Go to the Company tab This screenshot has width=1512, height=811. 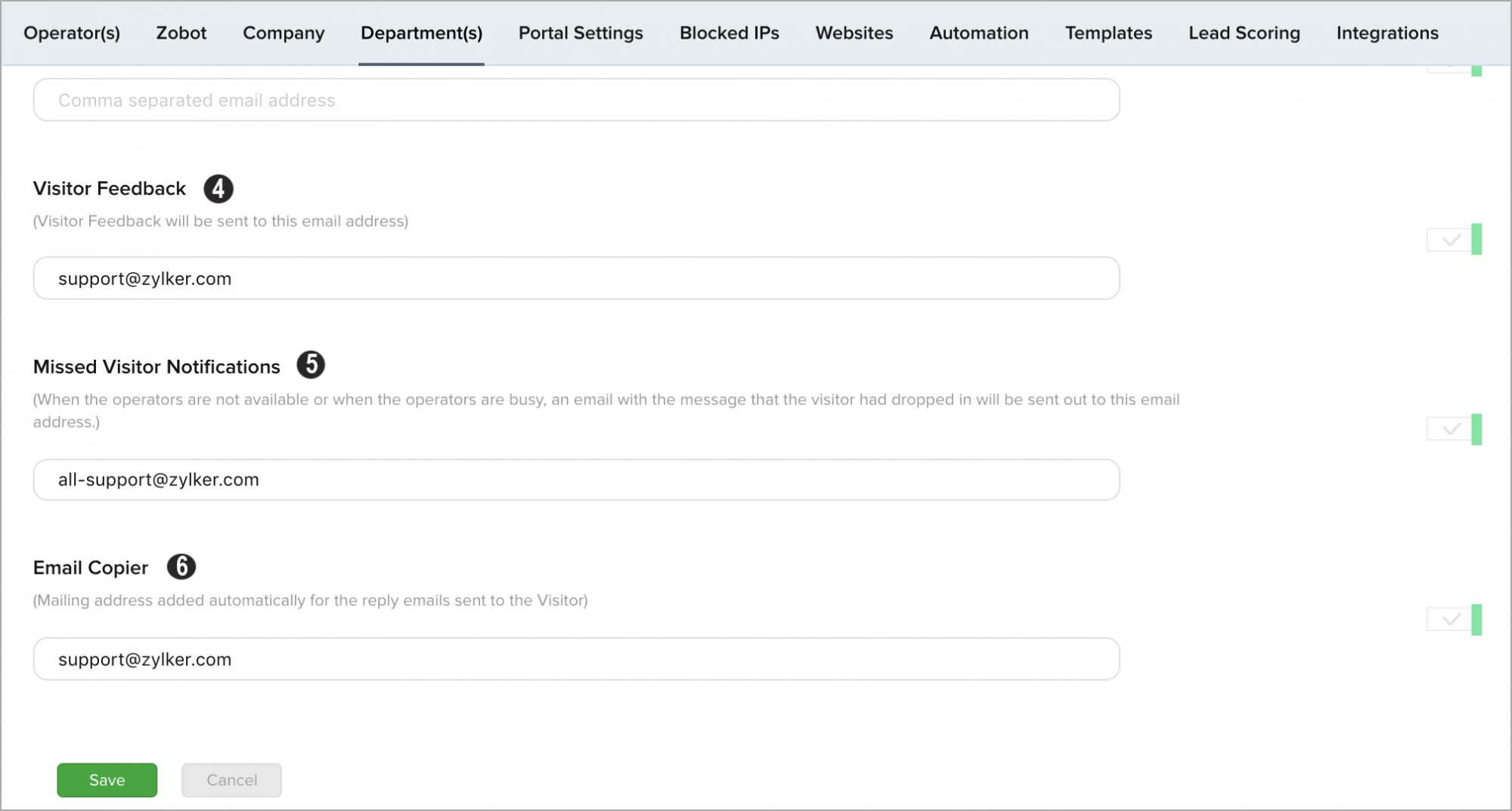click(283, 33)
